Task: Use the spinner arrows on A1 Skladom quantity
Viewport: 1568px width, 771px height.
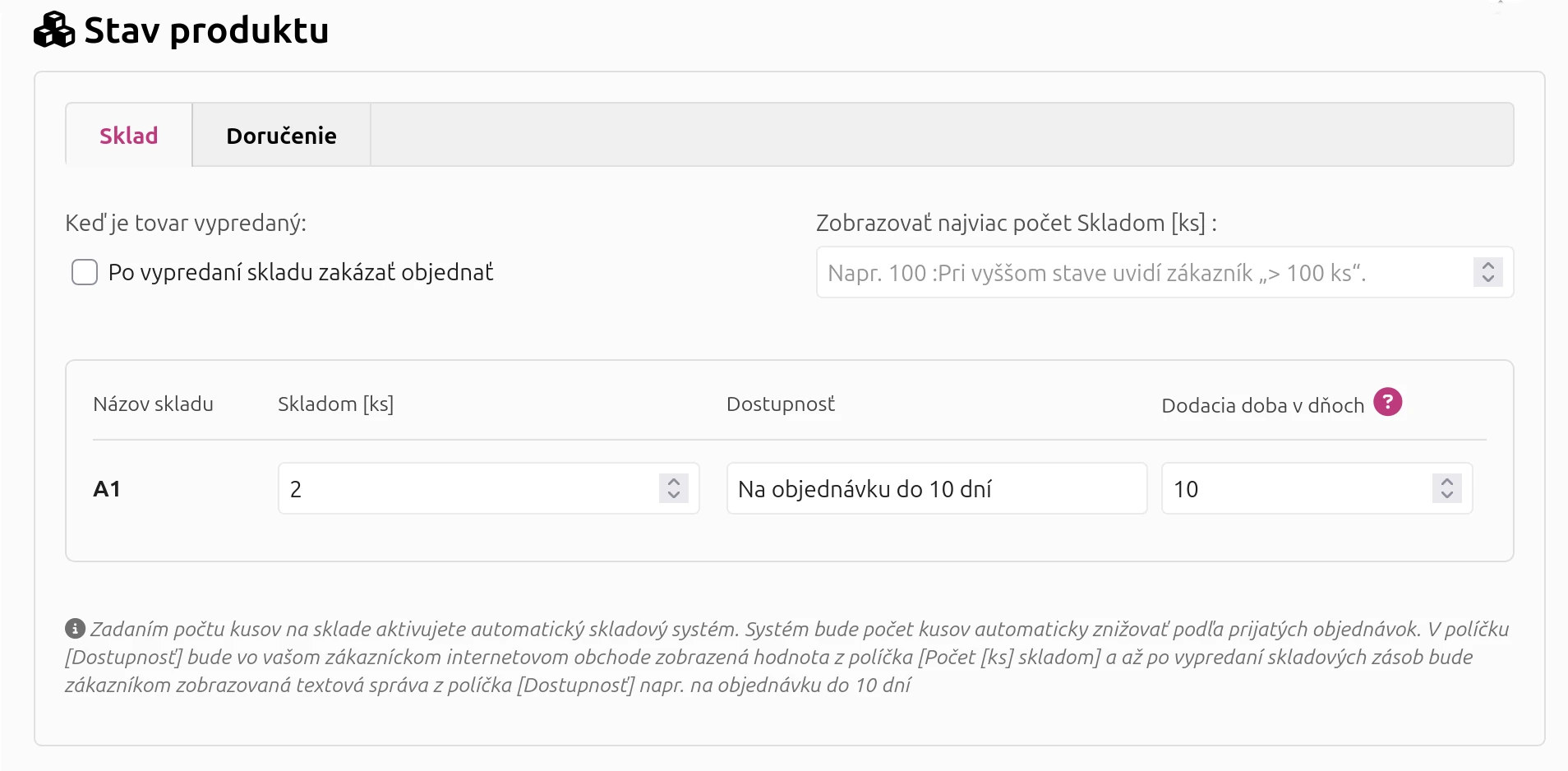Action: coord(674,488)
